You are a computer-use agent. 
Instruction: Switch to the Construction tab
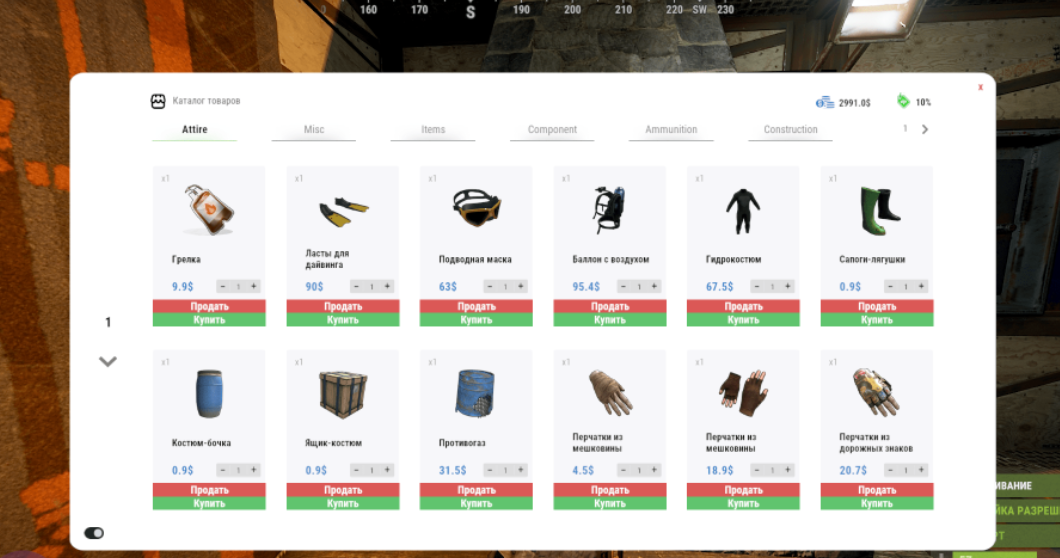tap(790, 130)
